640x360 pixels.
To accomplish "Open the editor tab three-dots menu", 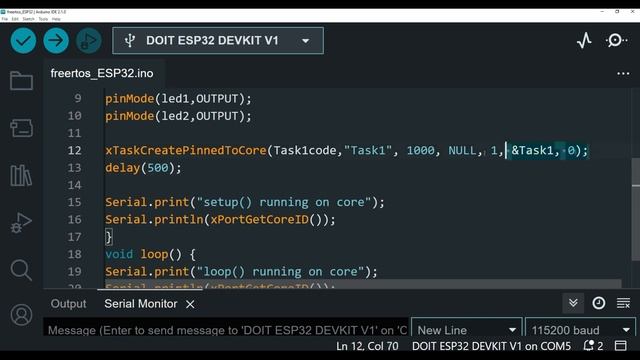I will (x=623, y=73).
